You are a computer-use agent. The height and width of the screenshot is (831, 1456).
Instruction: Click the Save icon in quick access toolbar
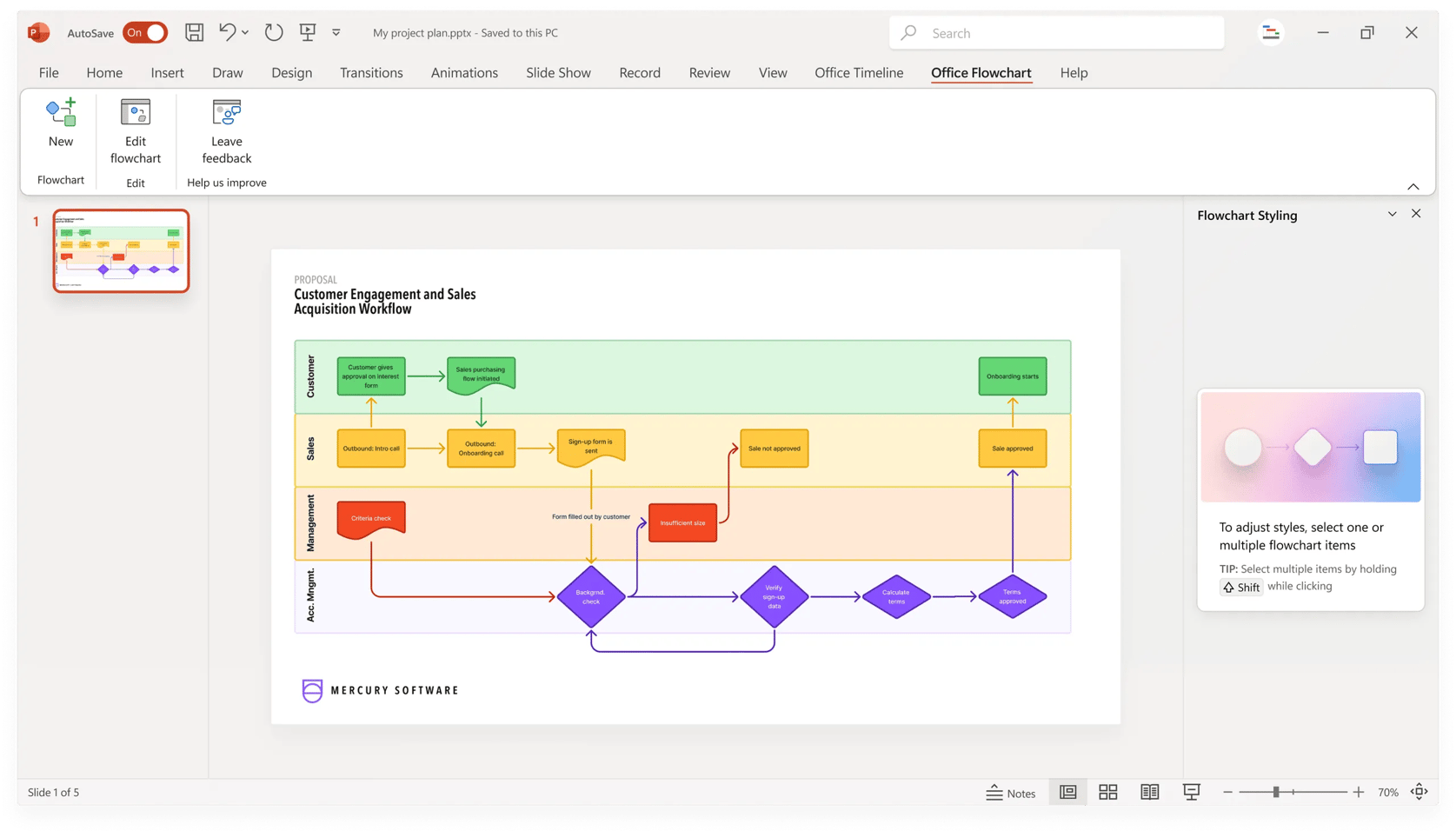194,32
